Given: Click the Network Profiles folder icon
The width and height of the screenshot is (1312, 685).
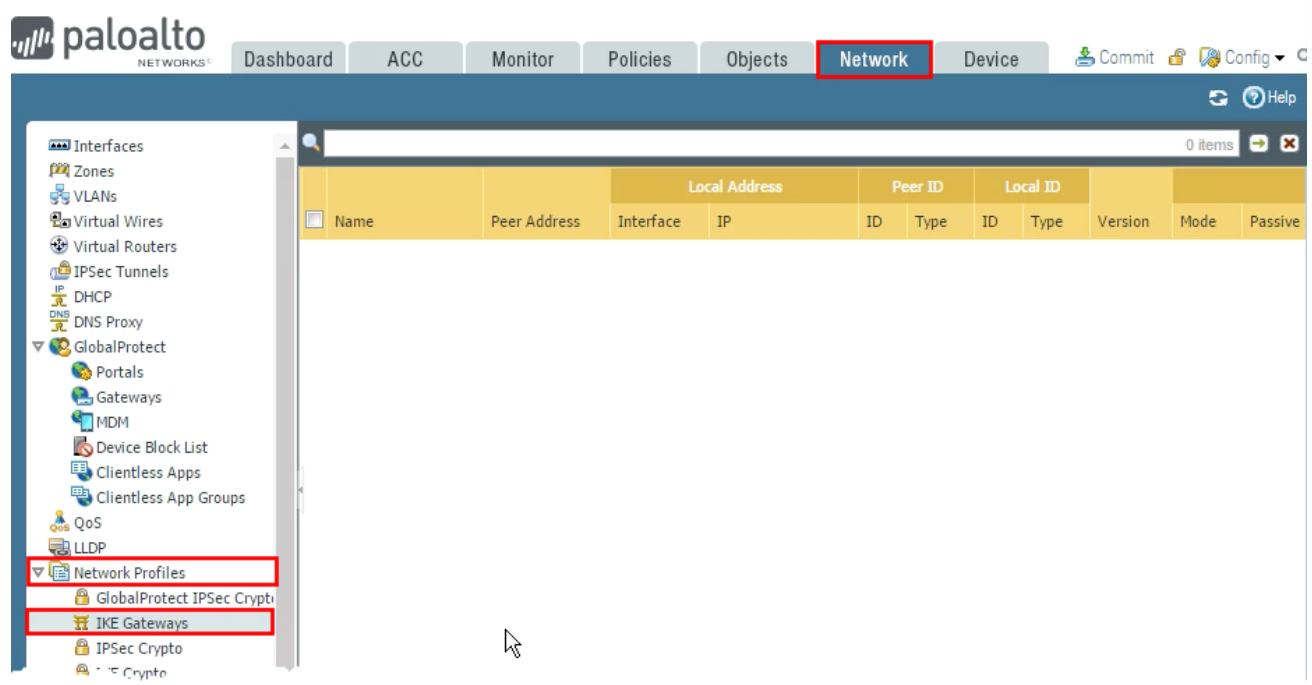Looking at the screenshot, I should 59,573.
